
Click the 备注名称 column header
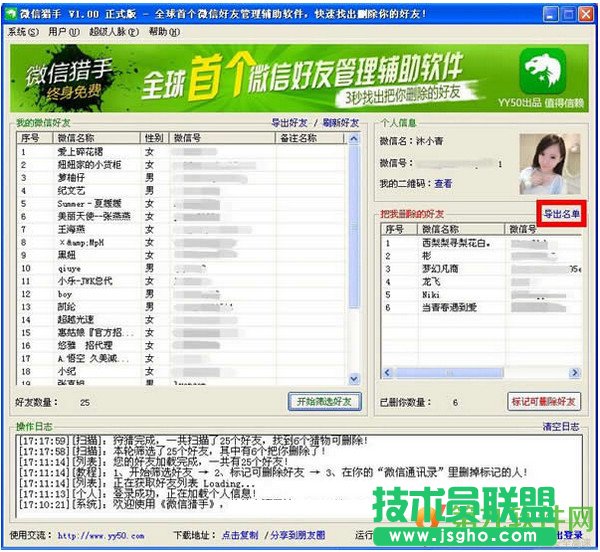(310, 138)
